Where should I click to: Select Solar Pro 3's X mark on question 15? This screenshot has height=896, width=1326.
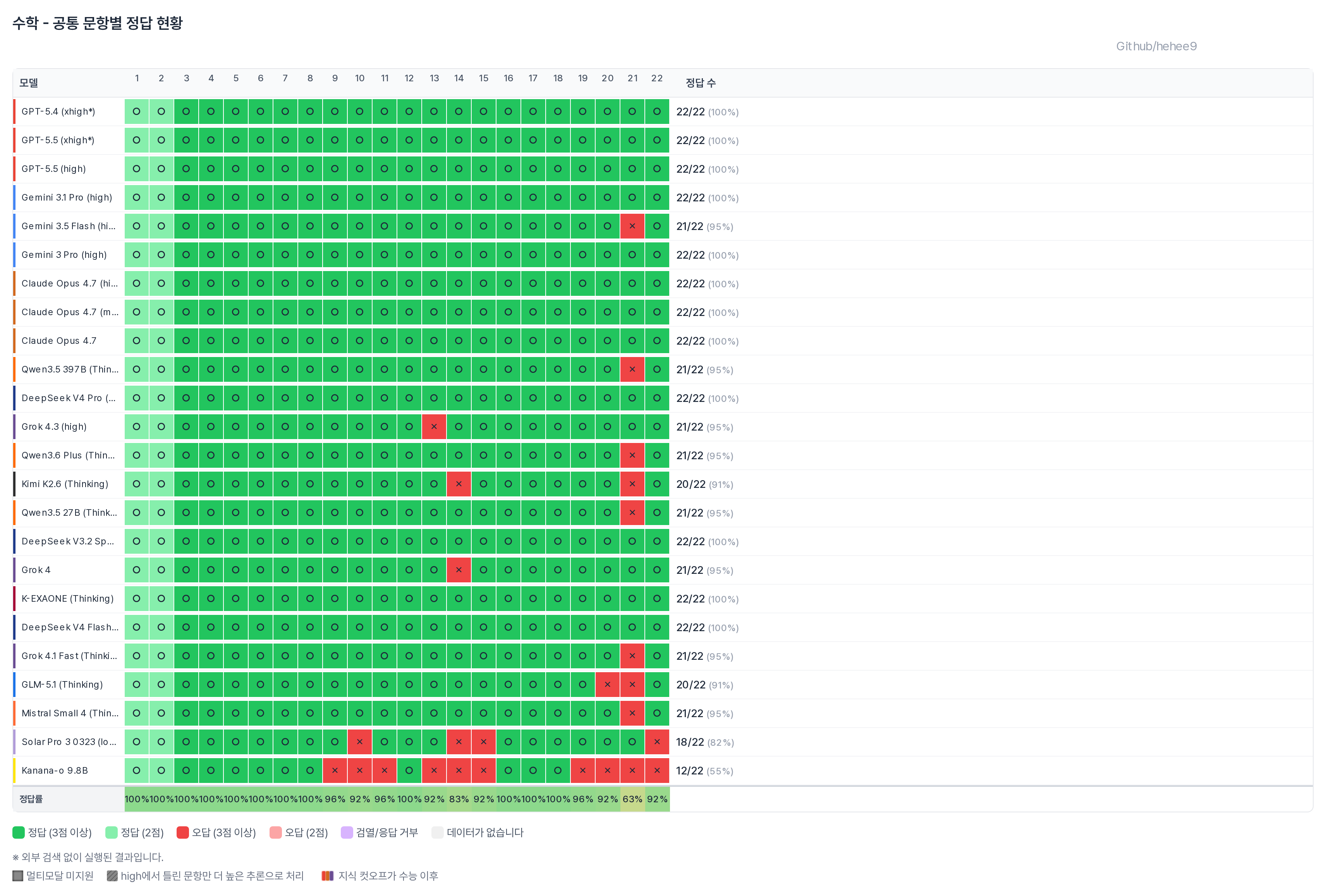484,742
